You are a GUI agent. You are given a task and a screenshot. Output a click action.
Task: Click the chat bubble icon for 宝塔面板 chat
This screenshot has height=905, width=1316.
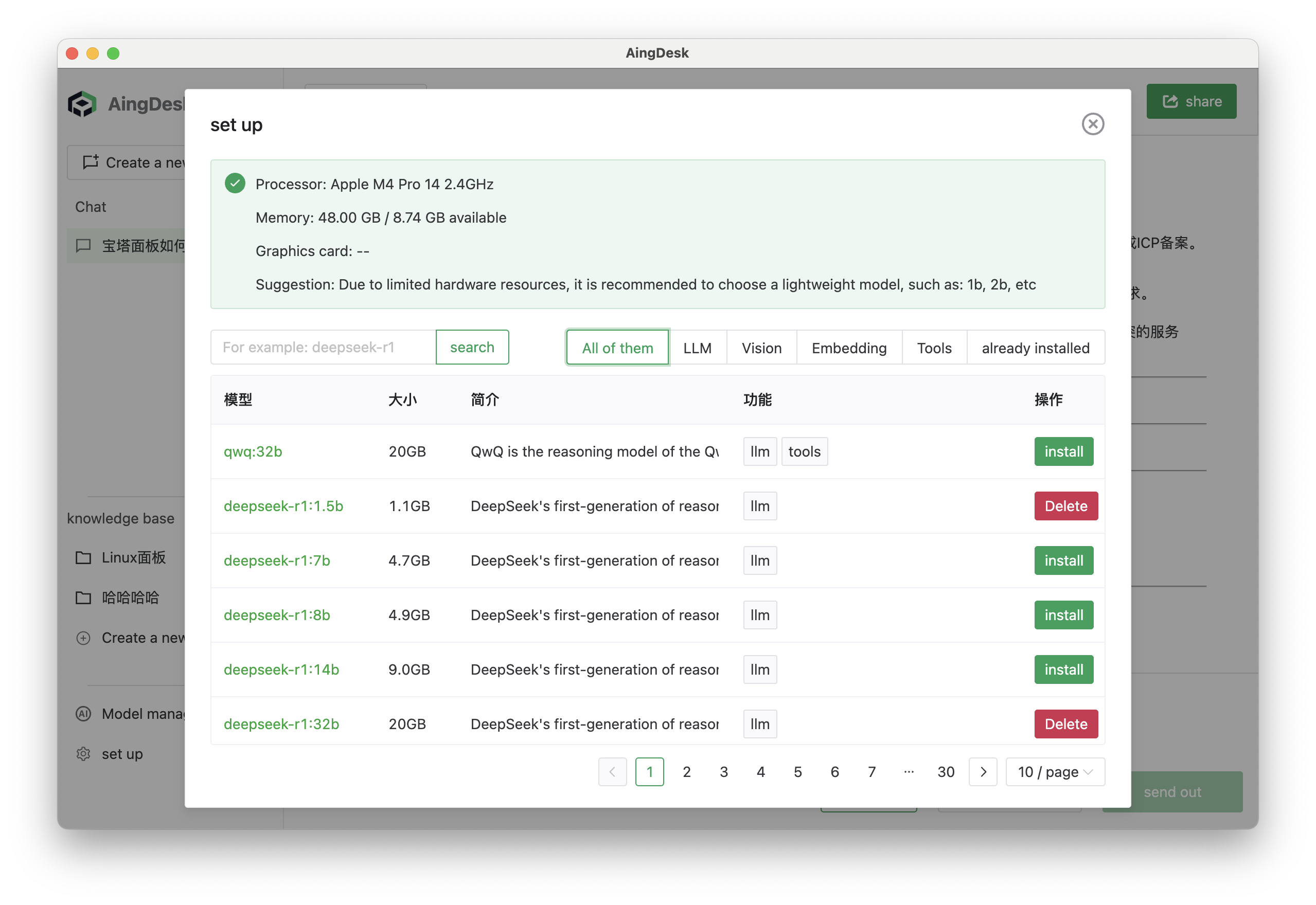[83, 245]
